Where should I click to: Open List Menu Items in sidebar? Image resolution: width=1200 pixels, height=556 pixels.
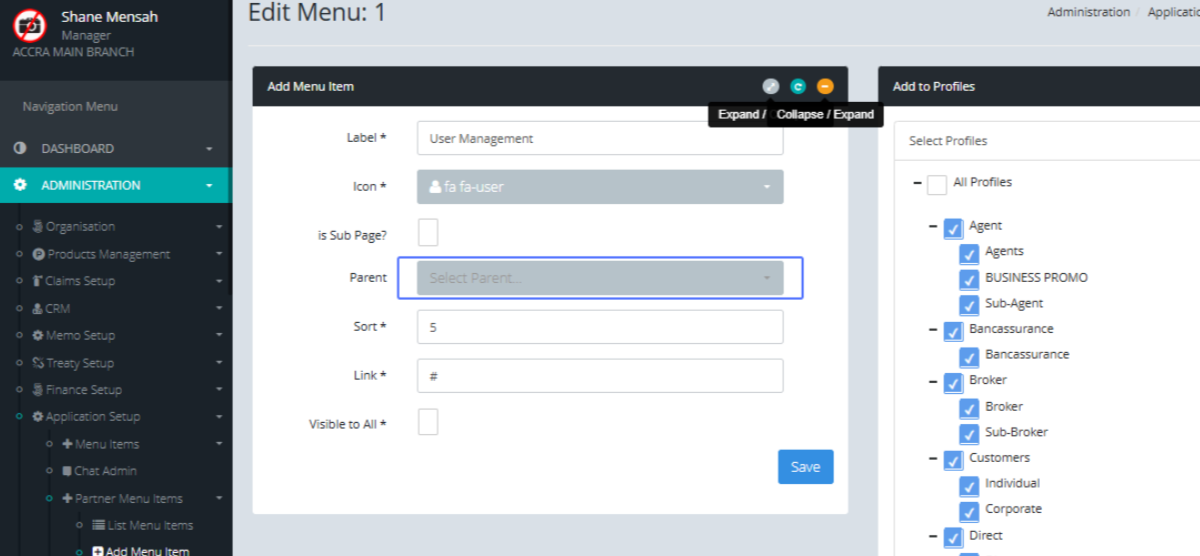[x=149, y=525]
